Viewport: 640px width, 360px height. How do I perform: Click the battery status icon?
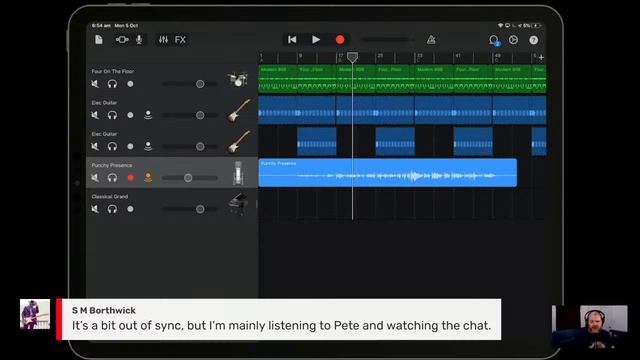click(x=536, y=25)
